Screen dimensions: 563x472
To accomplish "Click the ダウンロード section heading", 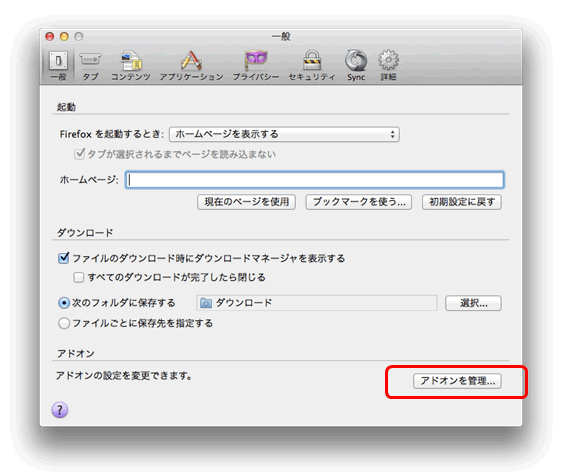I will pos(85,233).
